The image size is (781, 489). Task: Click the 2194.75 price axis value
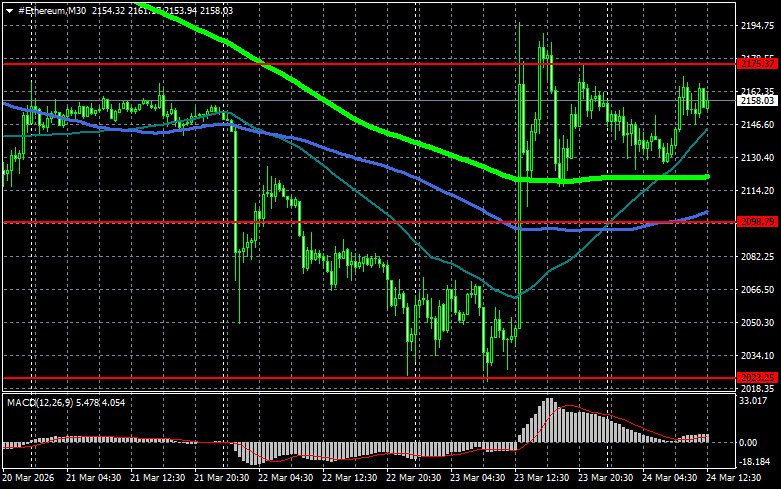757,26
